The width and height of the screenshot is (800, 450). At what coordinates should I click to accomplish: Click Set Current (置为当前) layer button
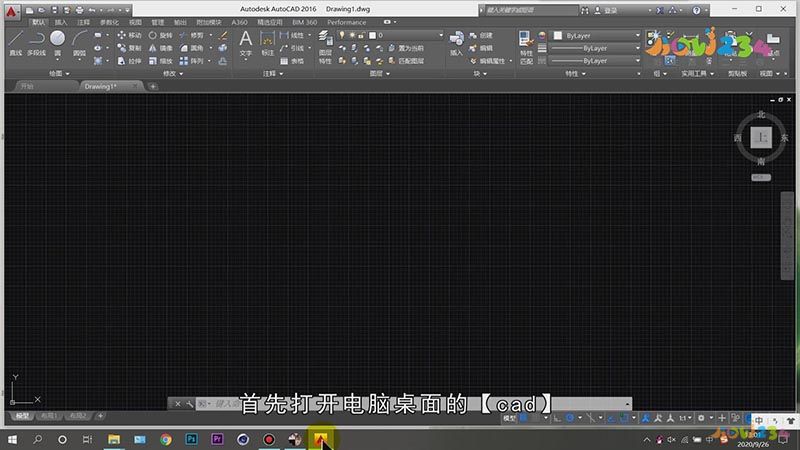coord(405,48)
